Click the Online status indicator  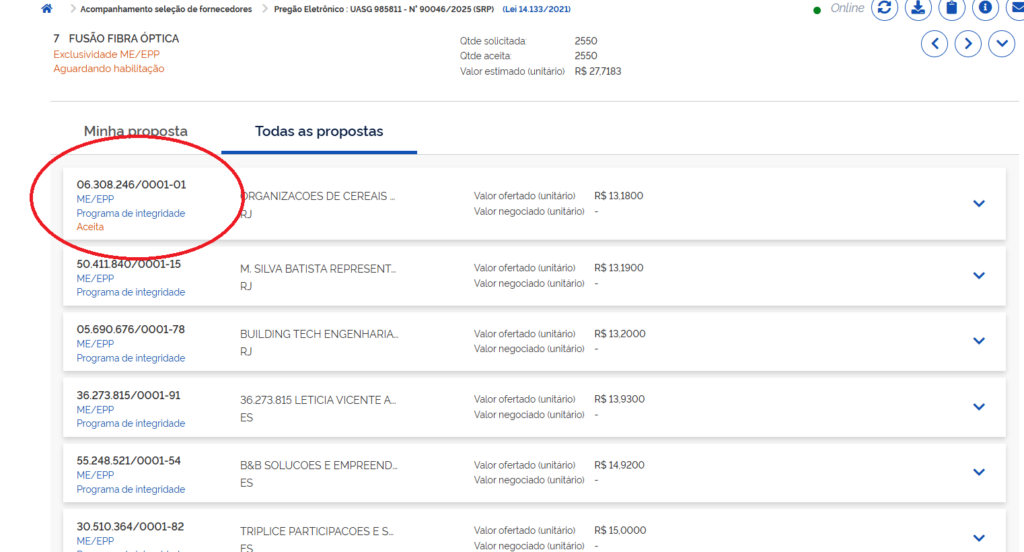coord(839,8)
